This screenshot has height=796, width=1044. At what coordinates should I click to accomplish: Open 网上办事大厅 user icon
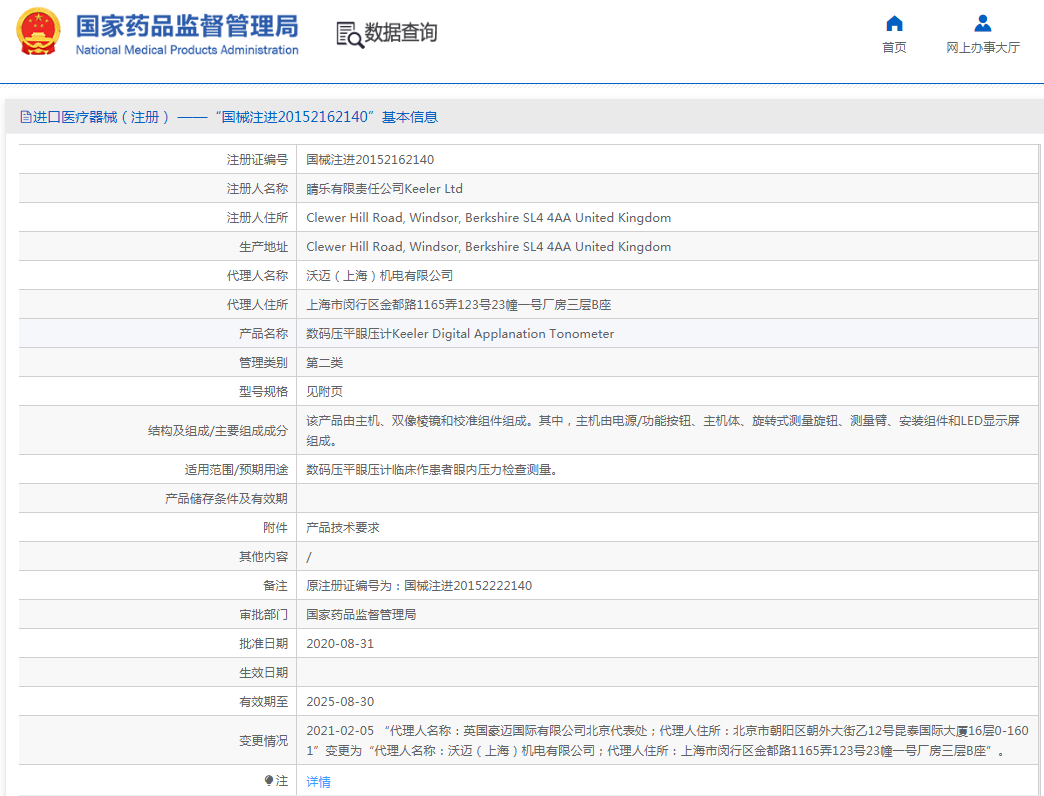pos(983,24)
